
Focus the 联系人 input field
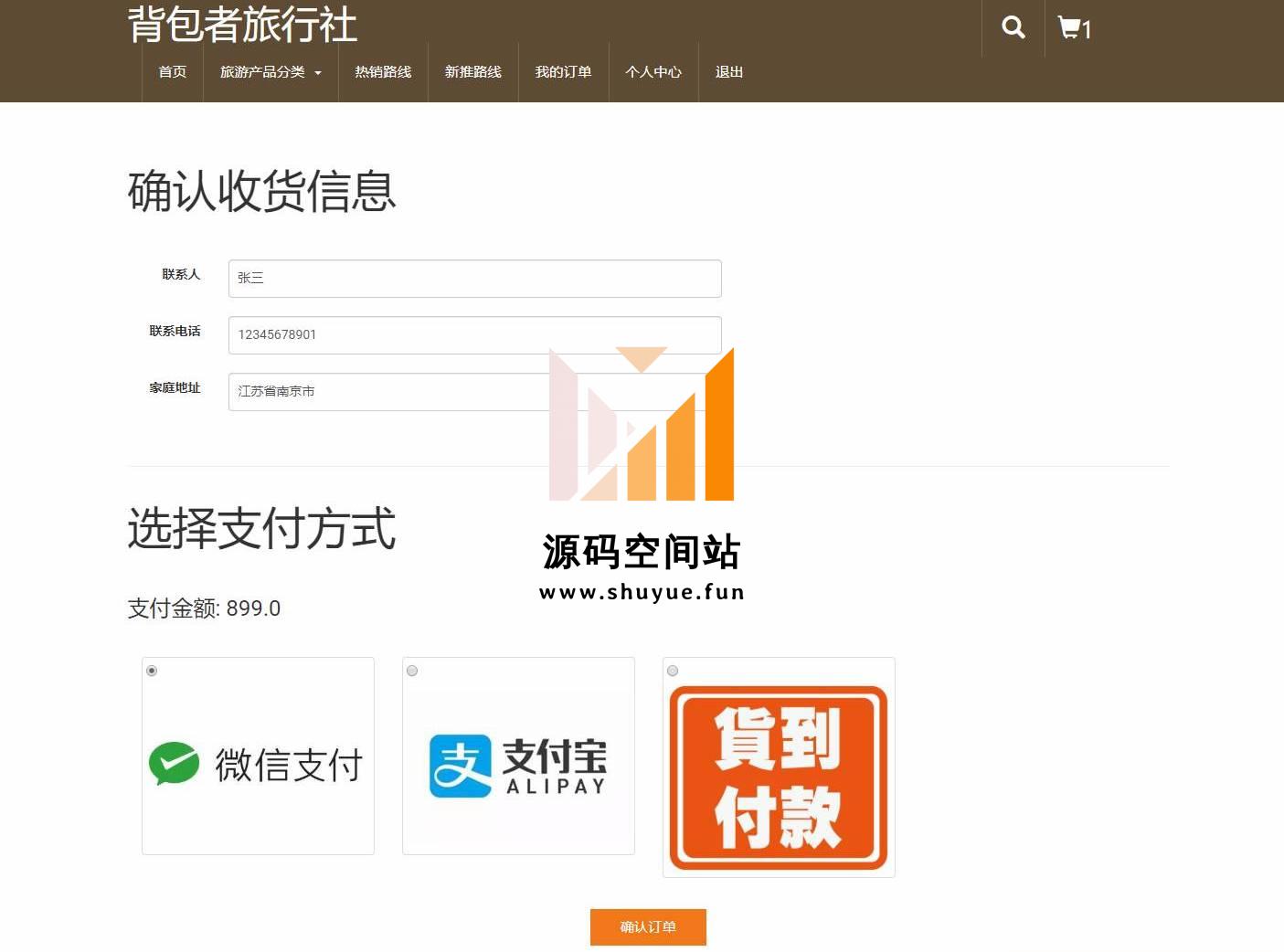pyautogui.click(x=474, y=279)
